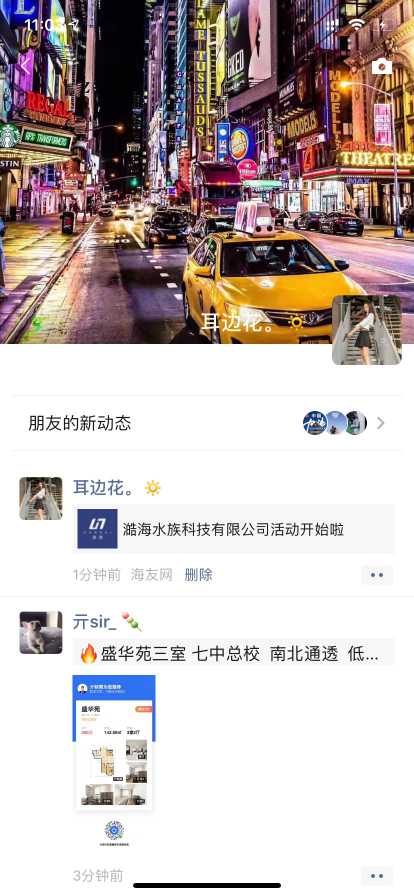Tap the Times Square cover photo

207,171
